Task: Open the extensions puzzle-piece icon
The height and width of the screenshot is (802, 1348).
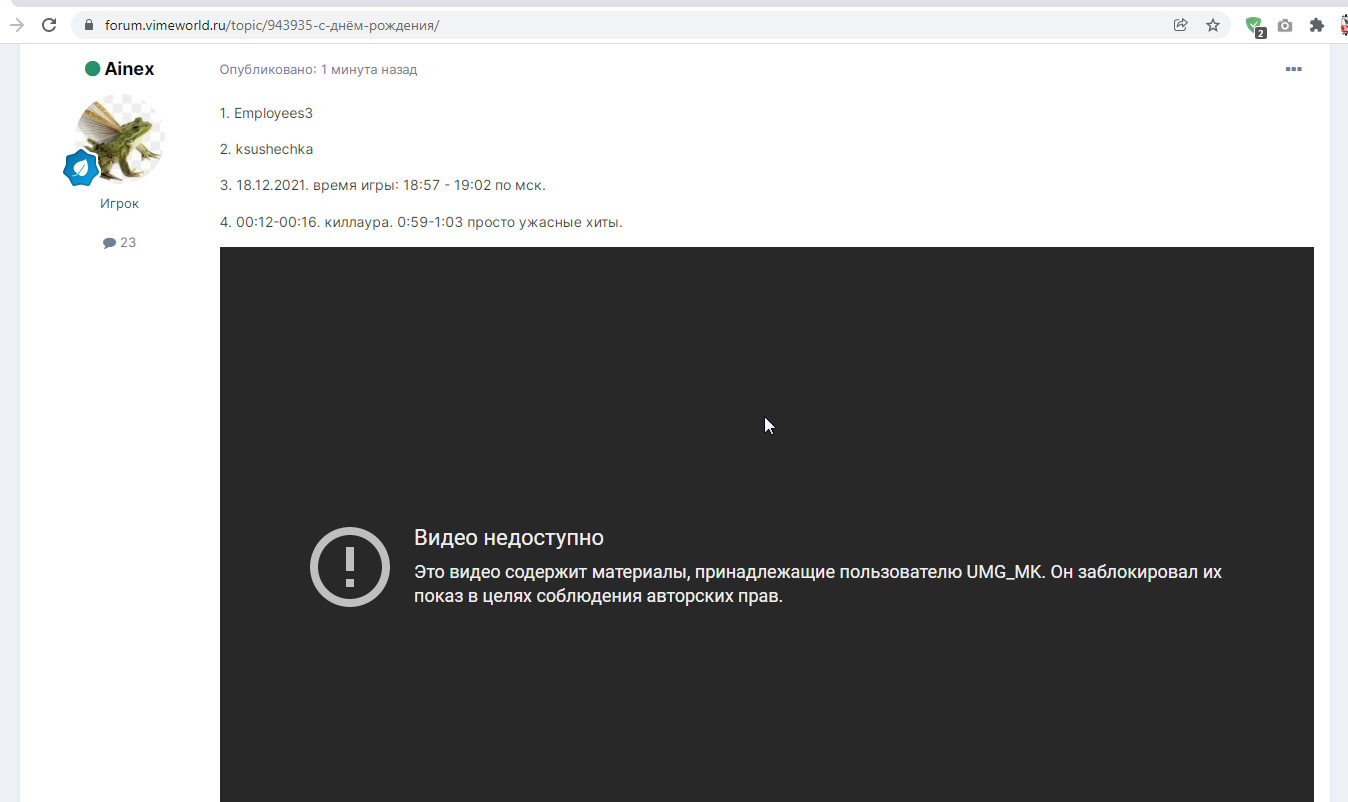Action: tap(1314, 26)
